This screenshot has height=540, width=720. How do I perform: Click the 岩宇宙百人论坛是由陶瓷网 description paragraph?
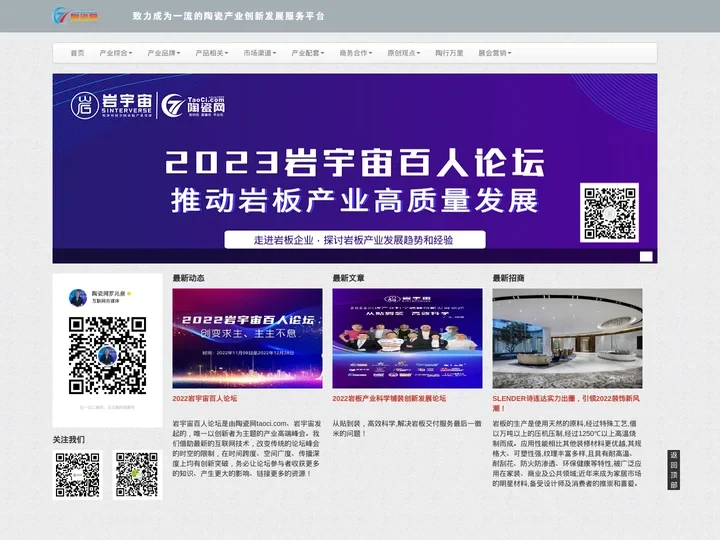click(247, 449)
